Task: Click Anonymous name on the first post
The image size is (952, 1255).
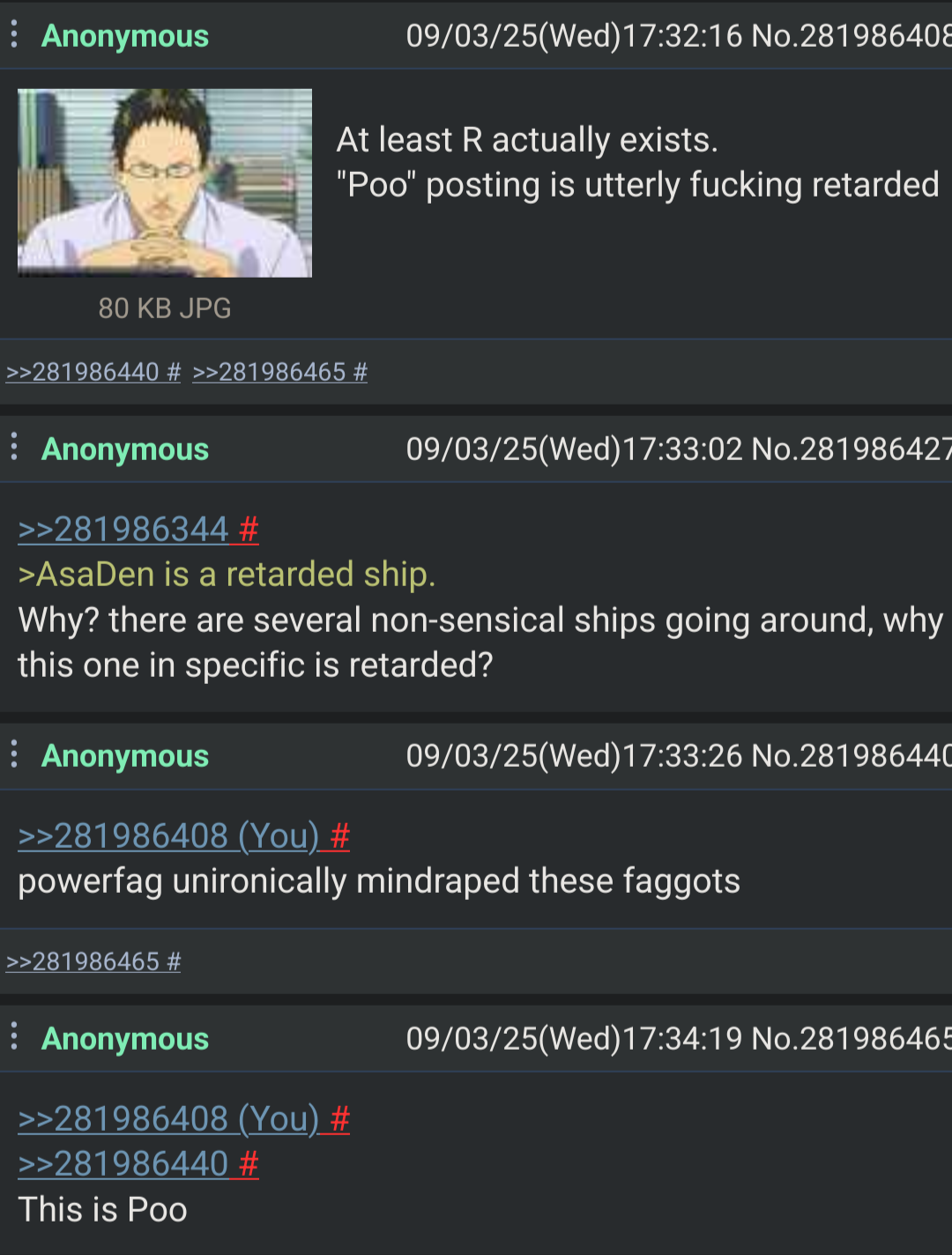Action: pos(125,35)
